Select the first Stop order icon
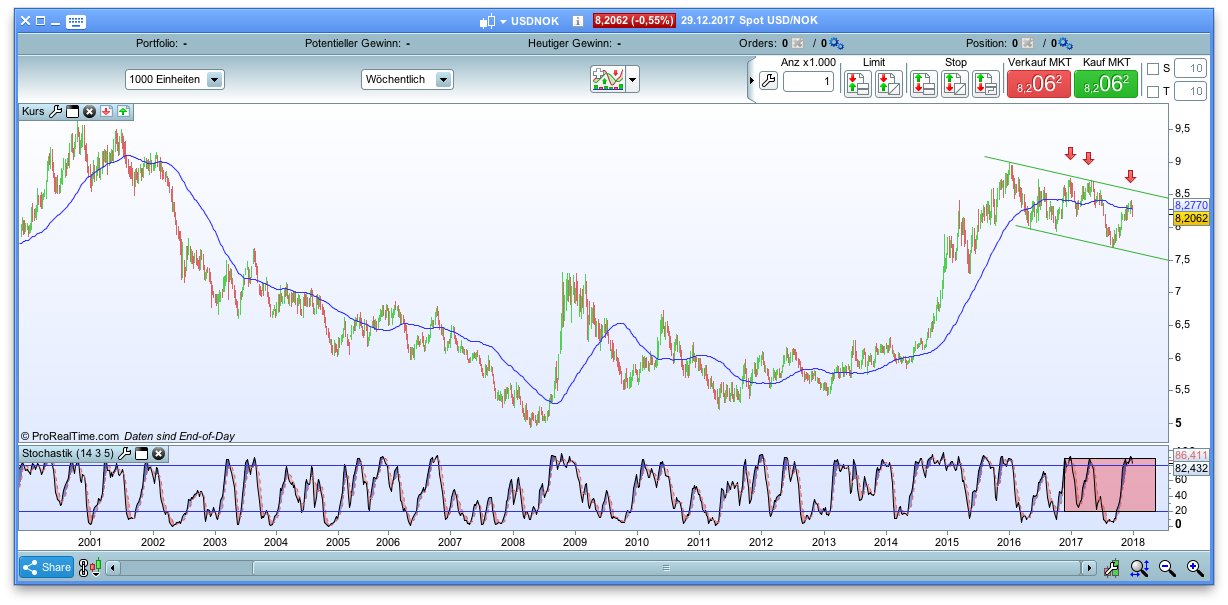The image size is (1228, 605). (924, 82)
